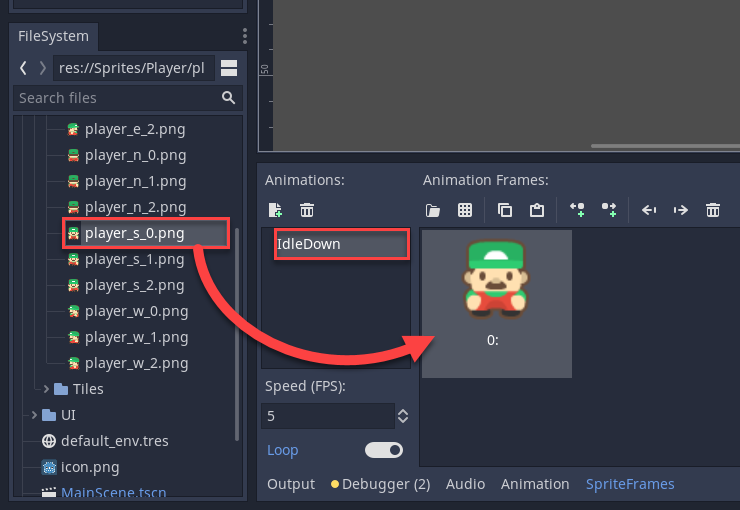
Task: Select default_env.tres file
Action: click(x=105, y=441)
